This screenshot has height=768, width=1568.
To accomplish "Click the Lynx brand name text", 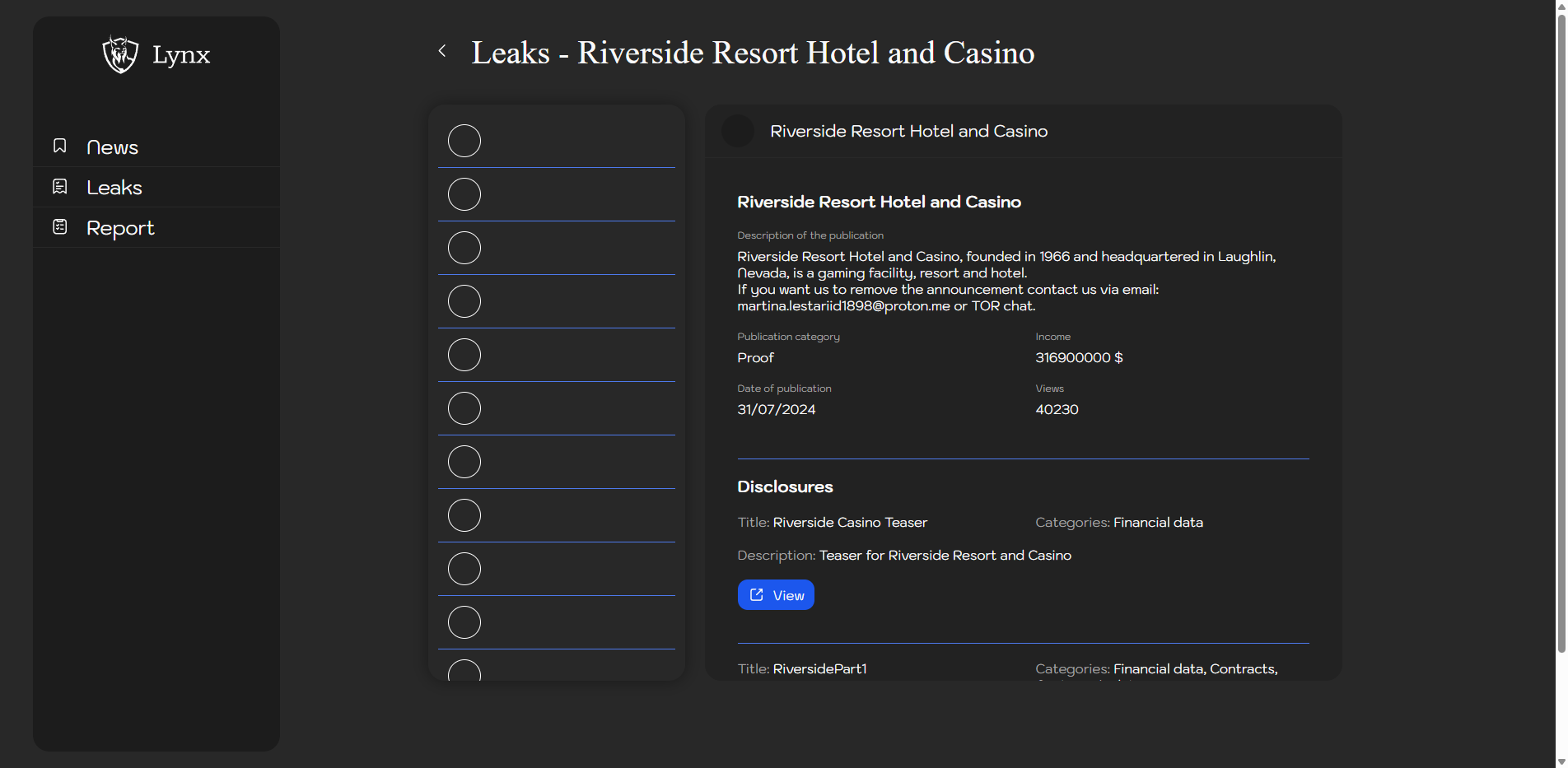I will pyautogui.click(x=181, y=55).
